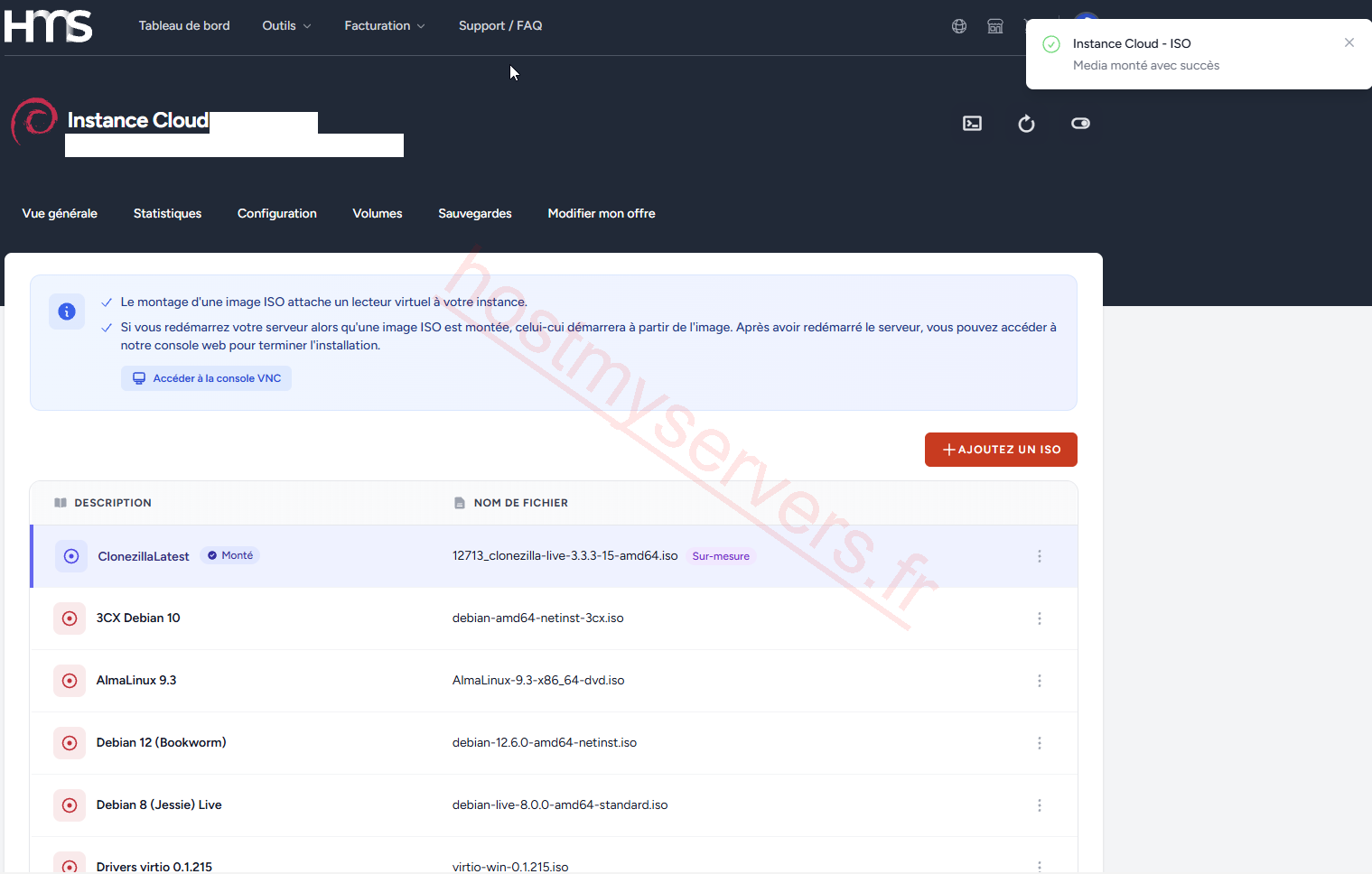
Task: Click Accéder à la console VNC
Action: tap(207, 378)
